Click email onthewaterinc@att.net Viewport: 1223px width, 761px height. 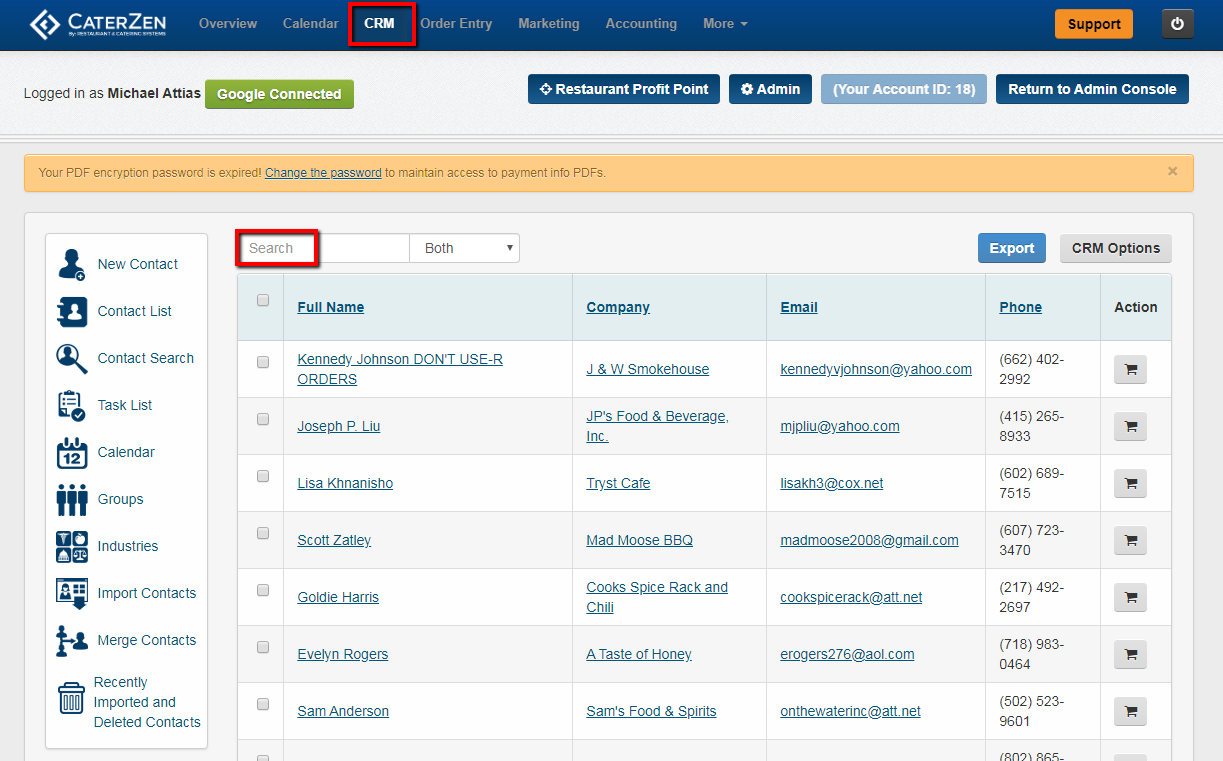(x=851, y=711)
